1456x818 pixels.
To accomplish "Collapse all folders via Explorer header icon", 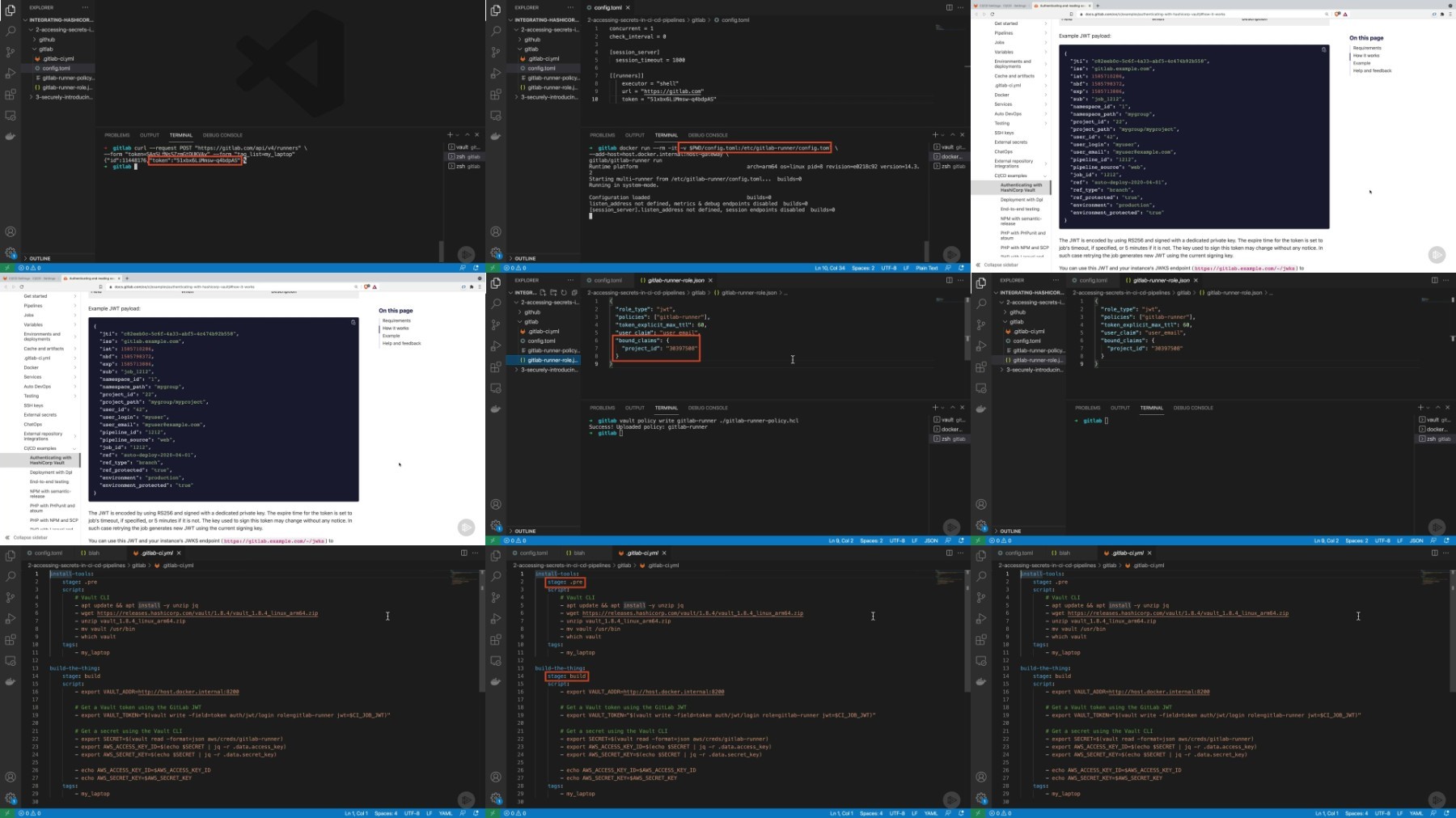I will [x=574, y=293].
